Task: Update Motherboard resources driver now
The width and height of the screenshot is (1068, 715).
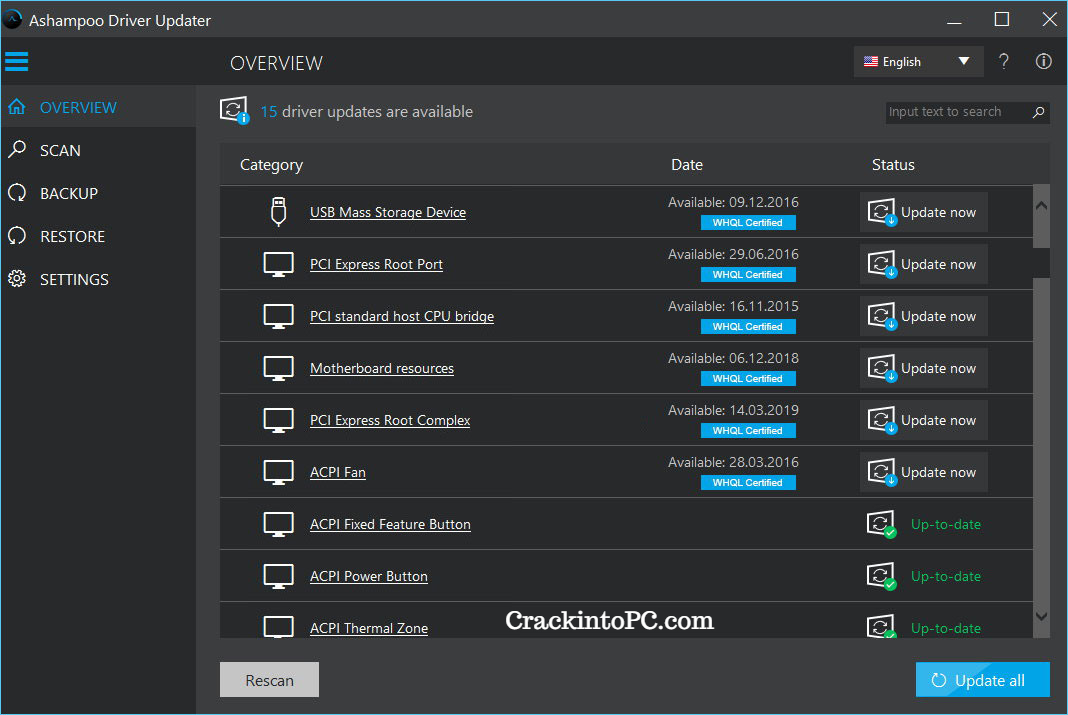Action: tap(923, 368)
